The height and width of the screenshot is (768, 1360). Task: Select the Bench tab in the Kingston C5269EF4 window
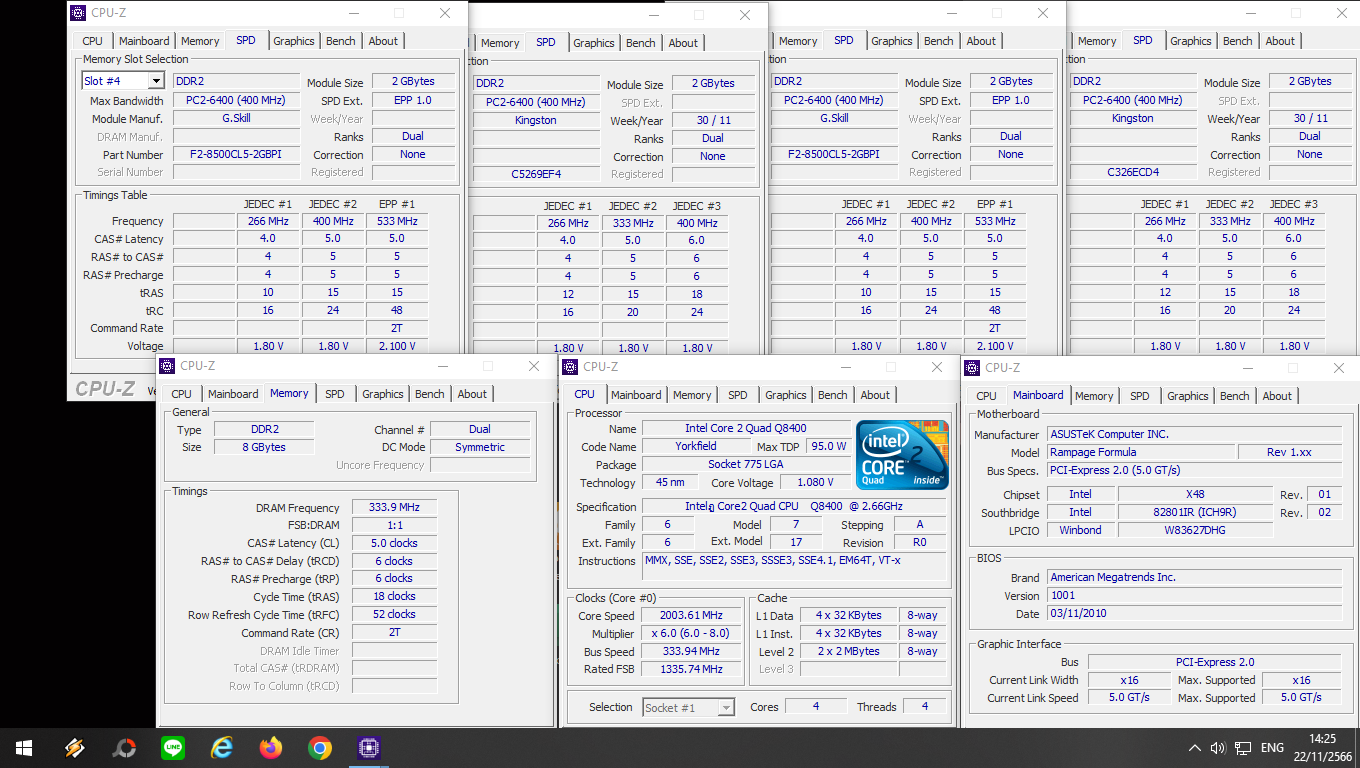coord(641,43)
